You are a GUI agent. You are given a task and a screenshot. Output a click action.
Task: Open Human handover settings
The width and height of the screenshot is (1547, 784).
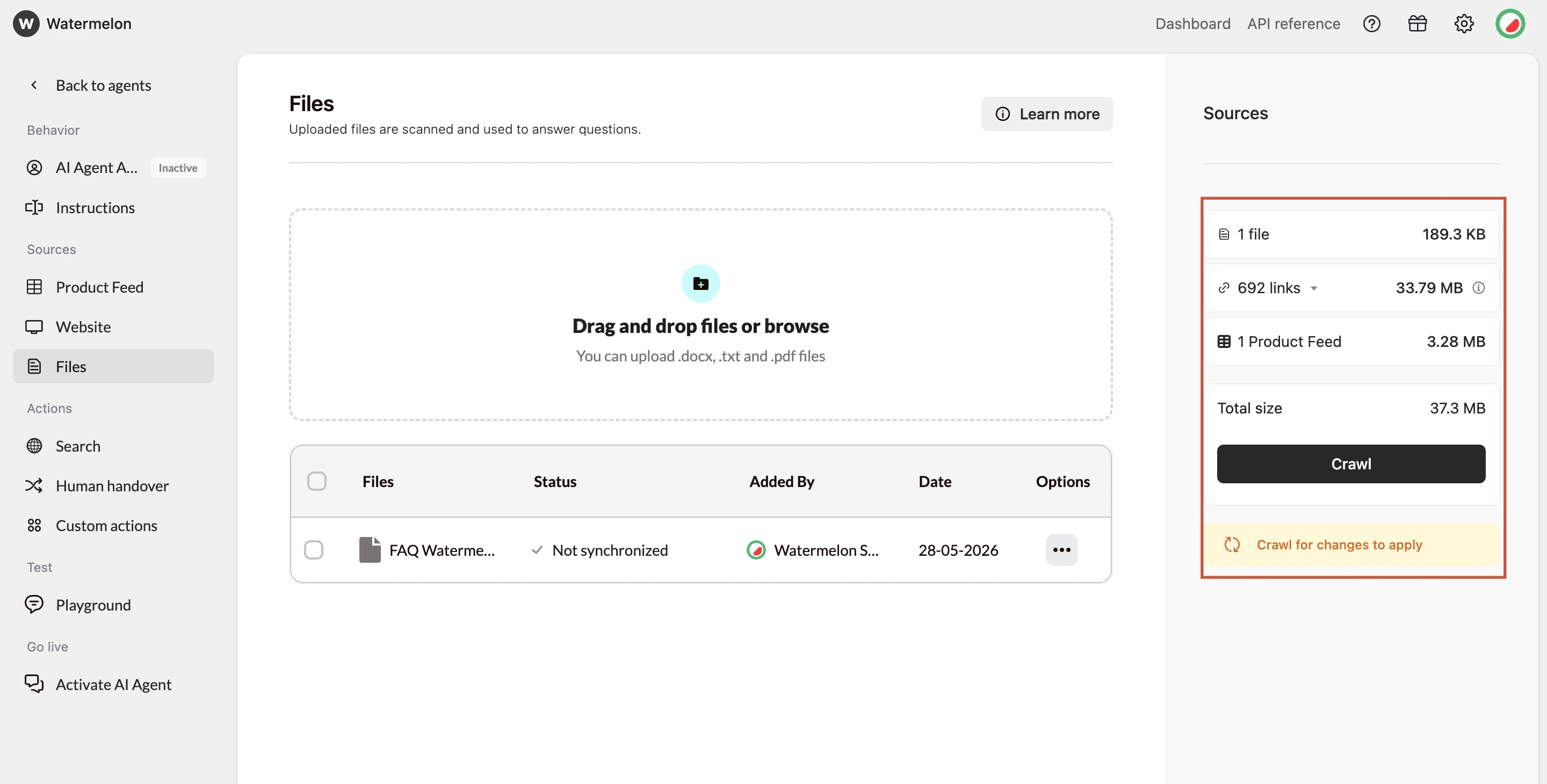coord(113,485)
